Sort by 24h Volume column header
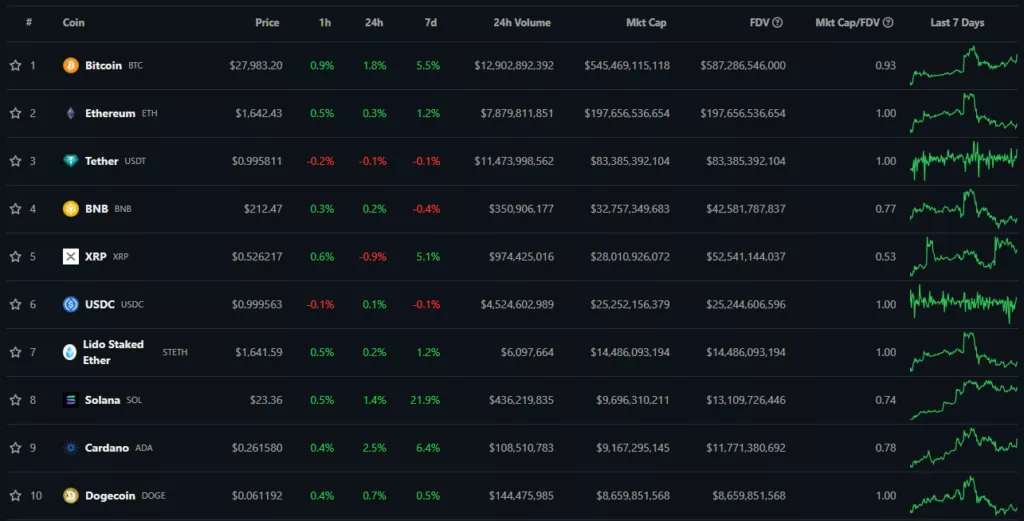The height and width of the screenshot is (521, 1024). (522, 22)
